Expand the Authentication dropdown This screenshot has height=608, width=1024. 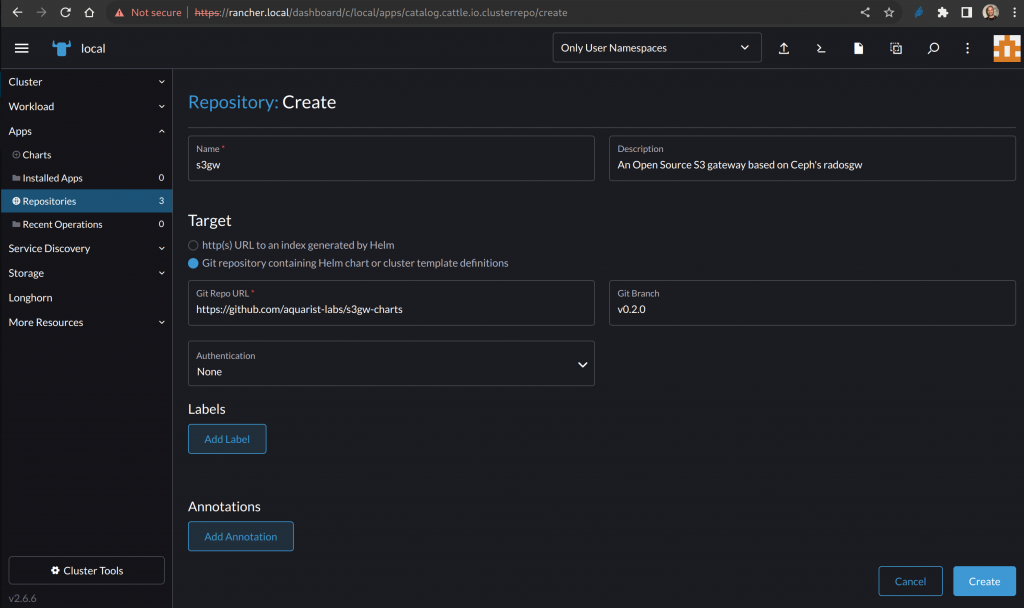(x=391, y=364)
